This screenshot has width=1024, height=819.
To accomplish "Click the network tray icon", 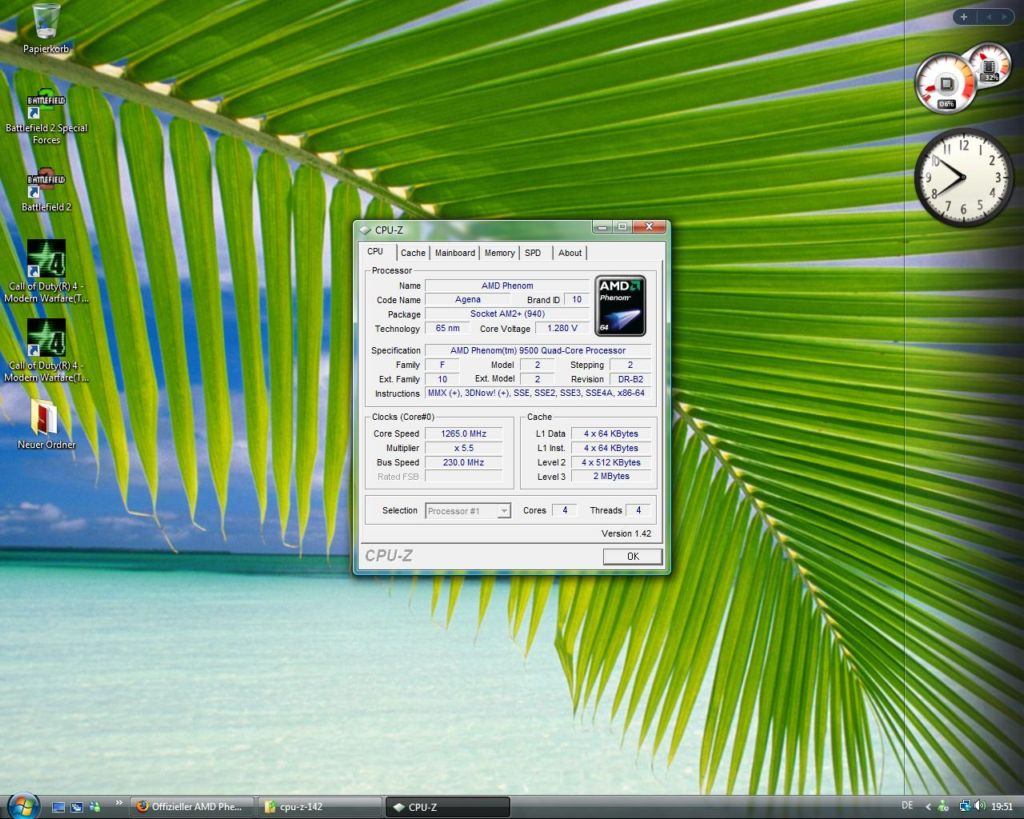I will point(965,807).
